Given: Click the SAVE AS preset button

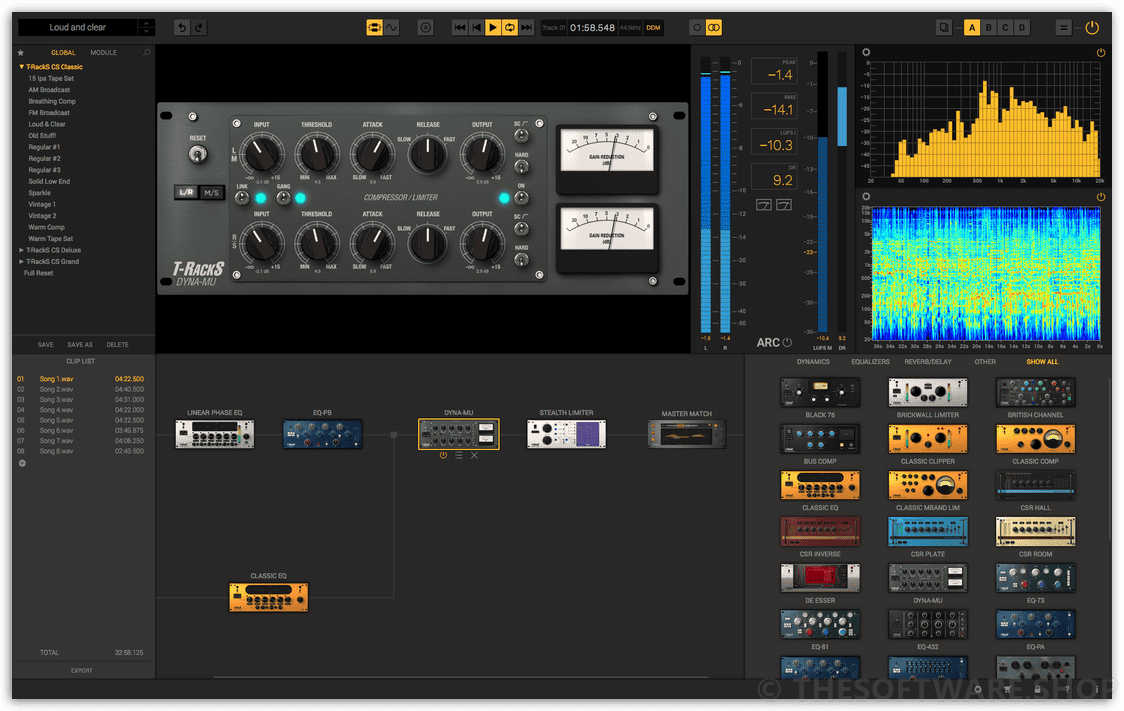Looking at the screenshot, I should 80,345.
